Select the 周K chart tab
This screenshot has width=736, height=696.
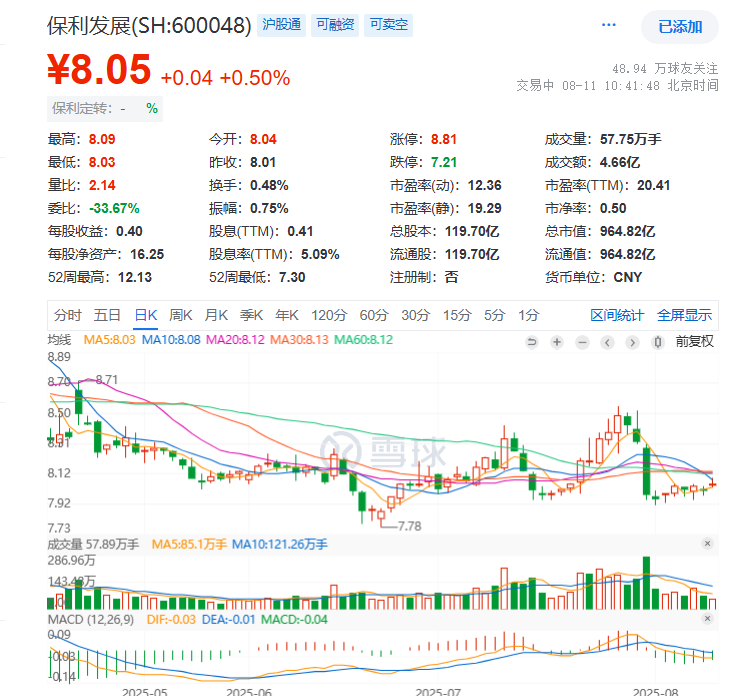(x=181, y=315)
